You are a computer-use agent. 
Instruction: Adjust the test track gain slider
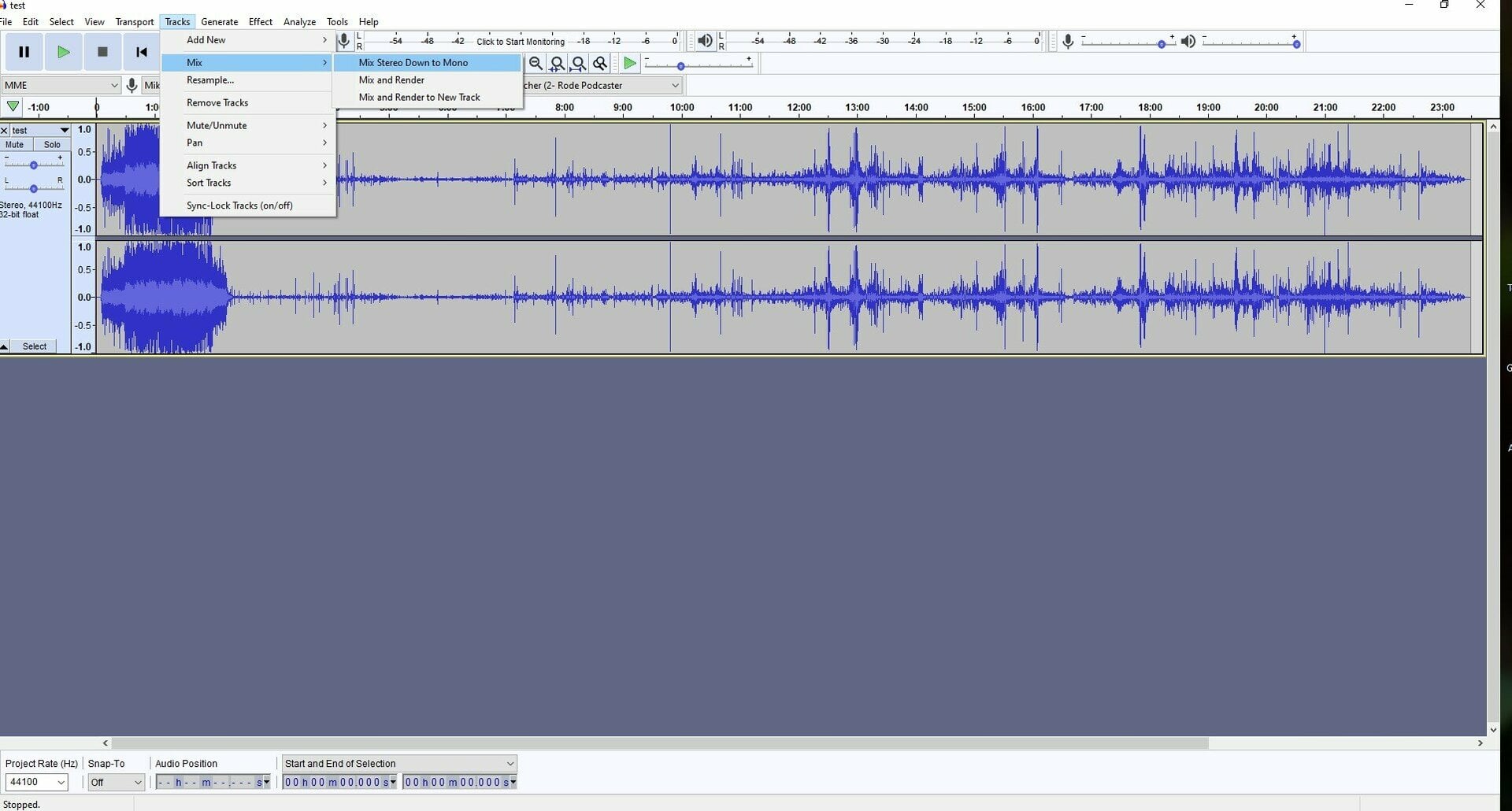(33, 165)
